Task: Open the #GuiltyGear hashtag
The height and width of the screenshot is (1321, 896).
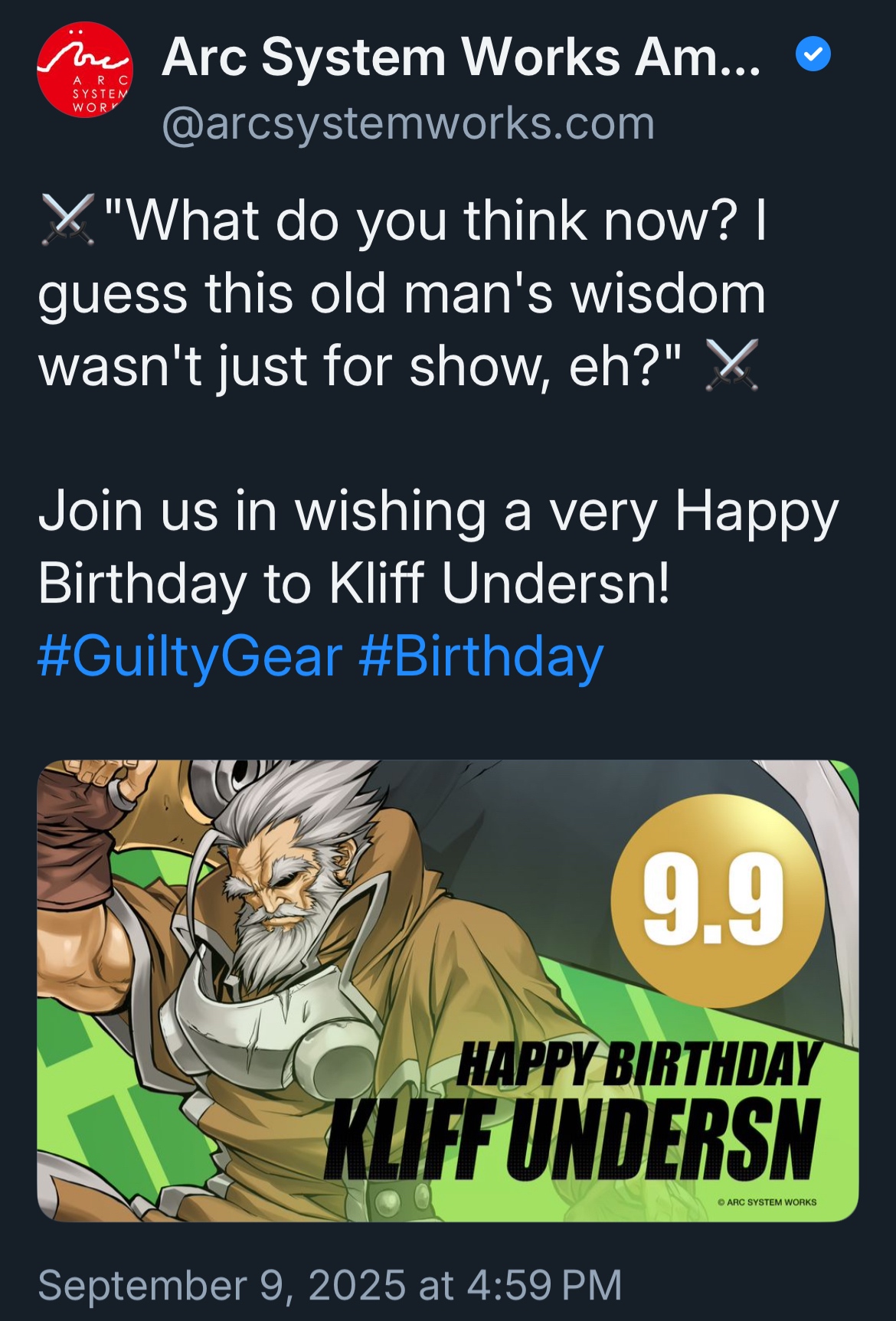Action: click(x=190, y=656)
